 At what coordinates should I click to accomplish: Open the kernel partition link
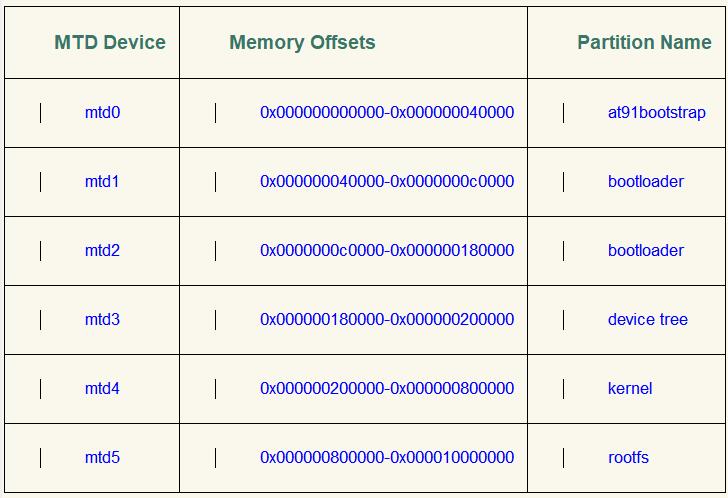[630, 389]
